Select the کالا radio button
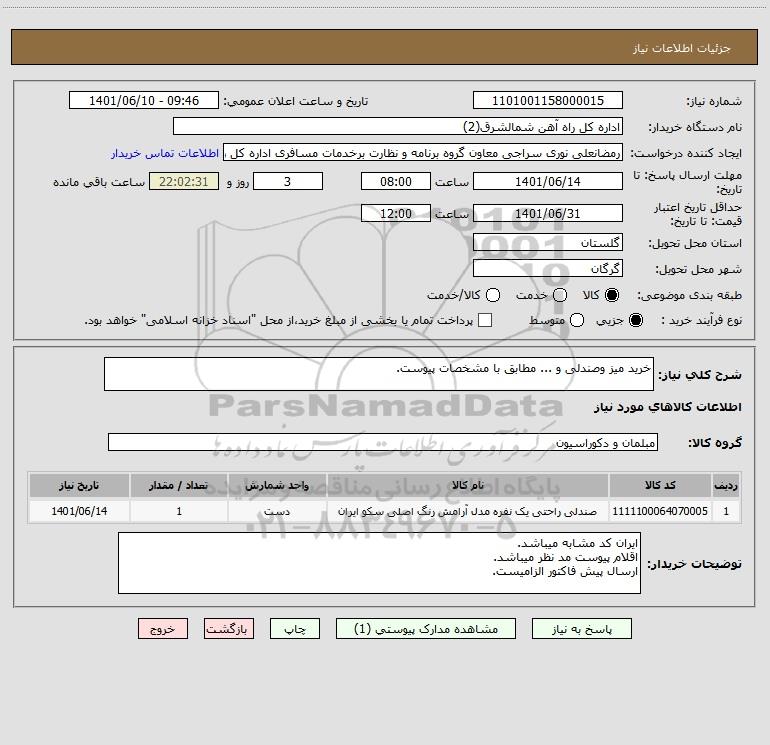770x745 pixels. 612,295
